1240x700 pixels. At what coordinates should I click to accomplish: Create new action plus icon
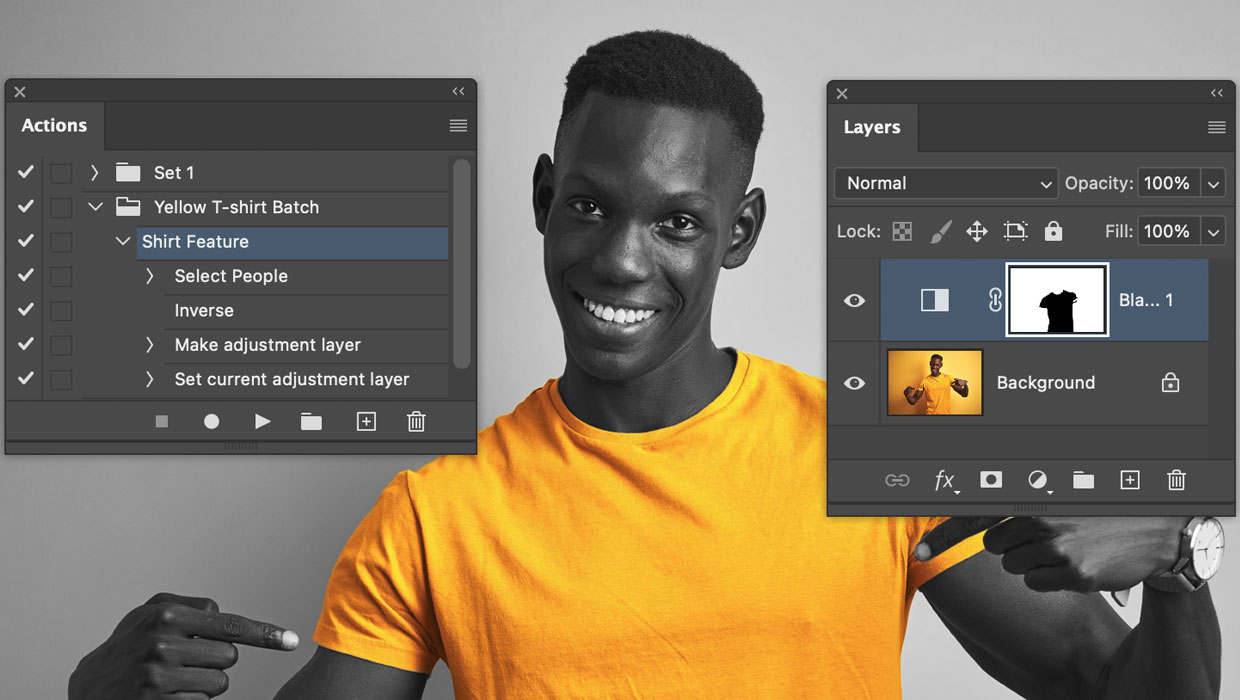click(x=366, y=422)
